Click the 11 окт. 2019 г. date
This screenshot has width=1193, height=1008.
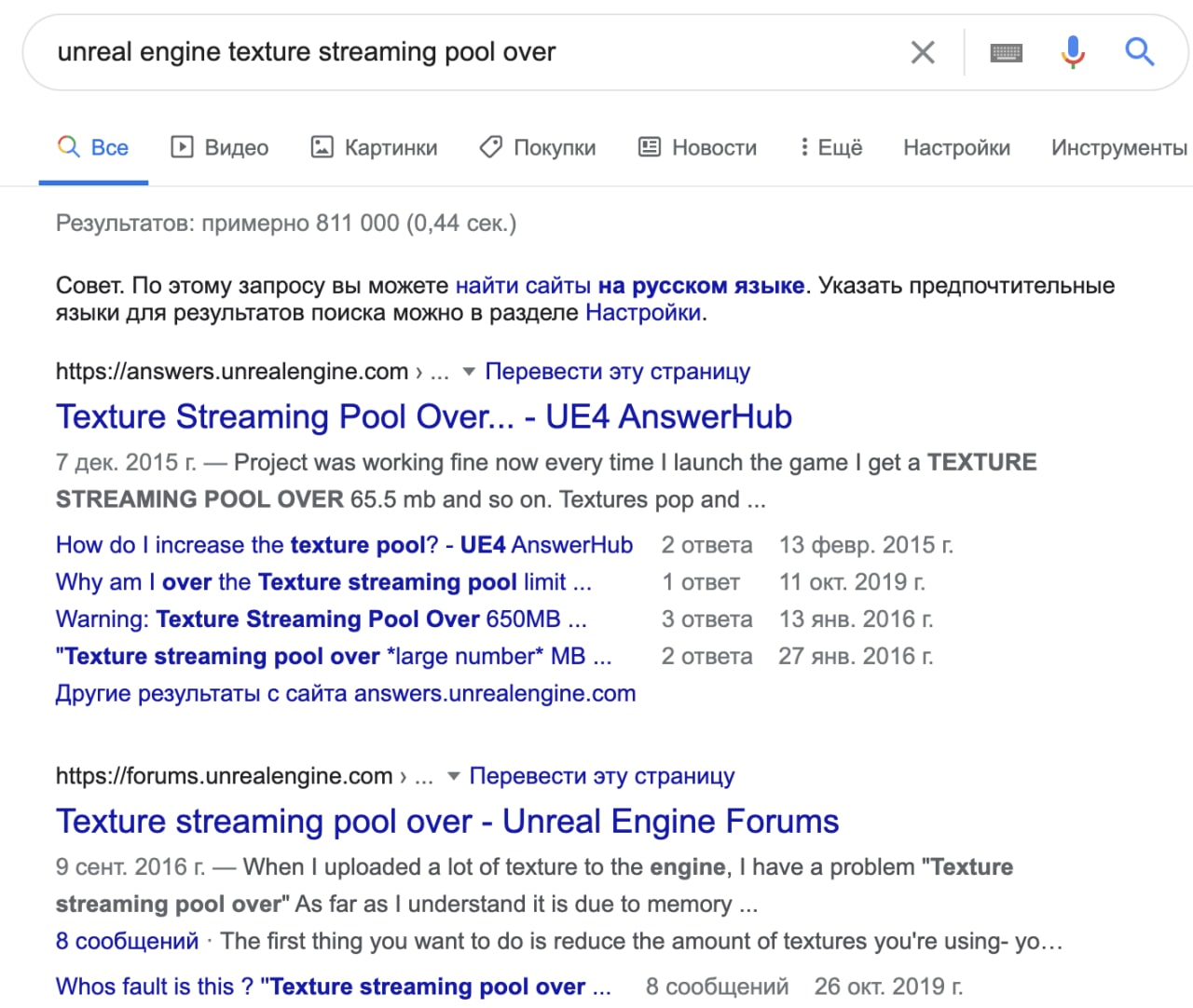click(852, 582)
